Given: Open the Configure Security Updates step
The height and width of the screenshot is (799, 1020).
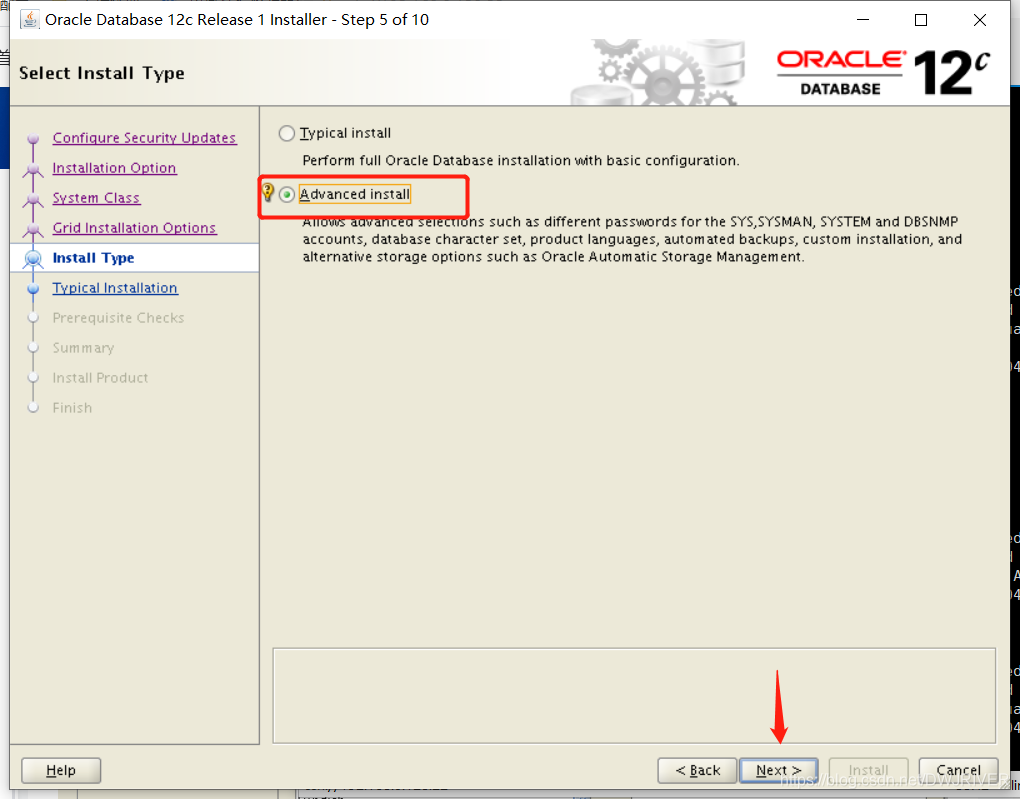Looking at the screenshot, I should point(144,138).
